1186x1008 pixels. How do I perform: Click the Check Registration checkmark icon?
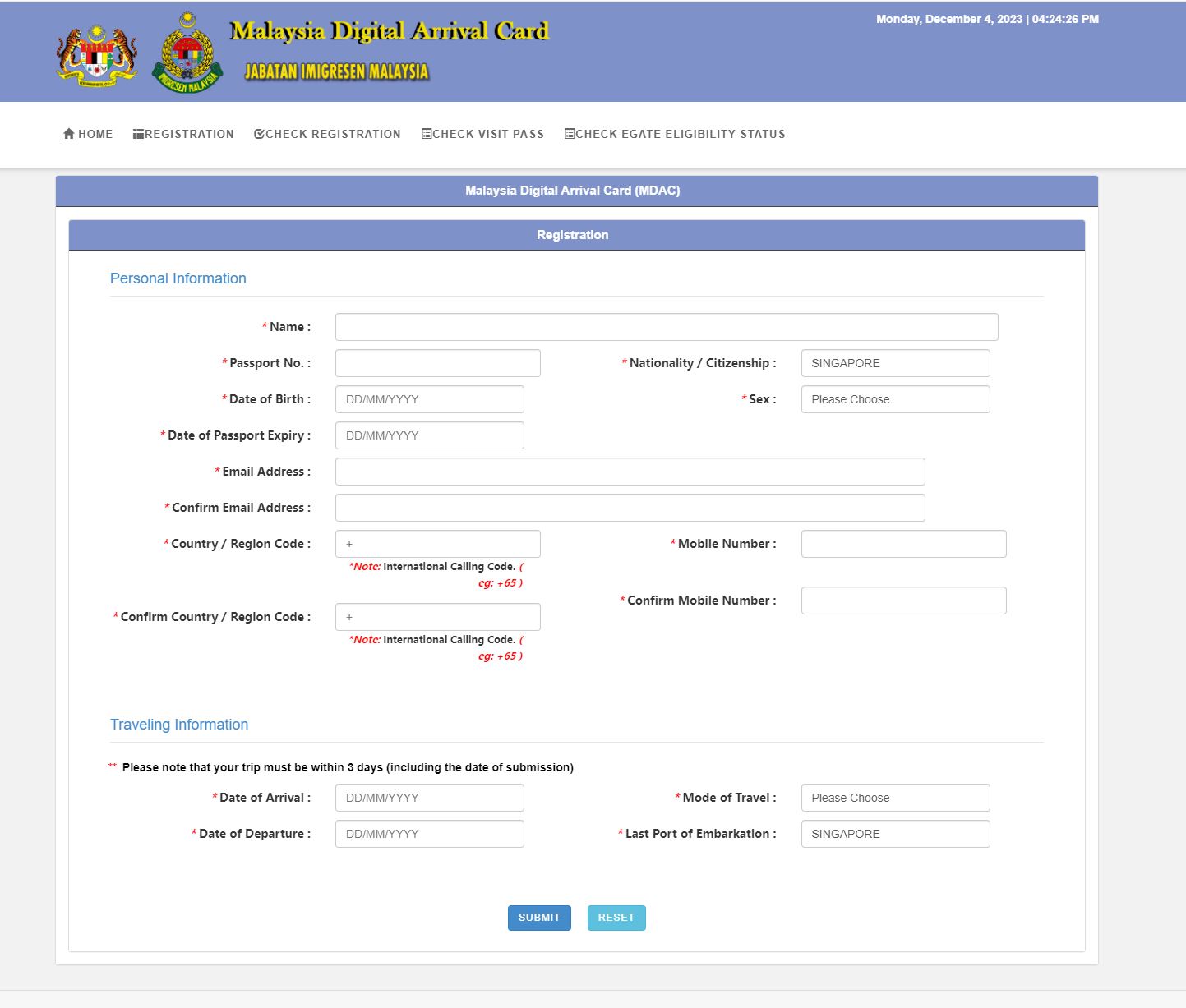(x=259, y=134)
